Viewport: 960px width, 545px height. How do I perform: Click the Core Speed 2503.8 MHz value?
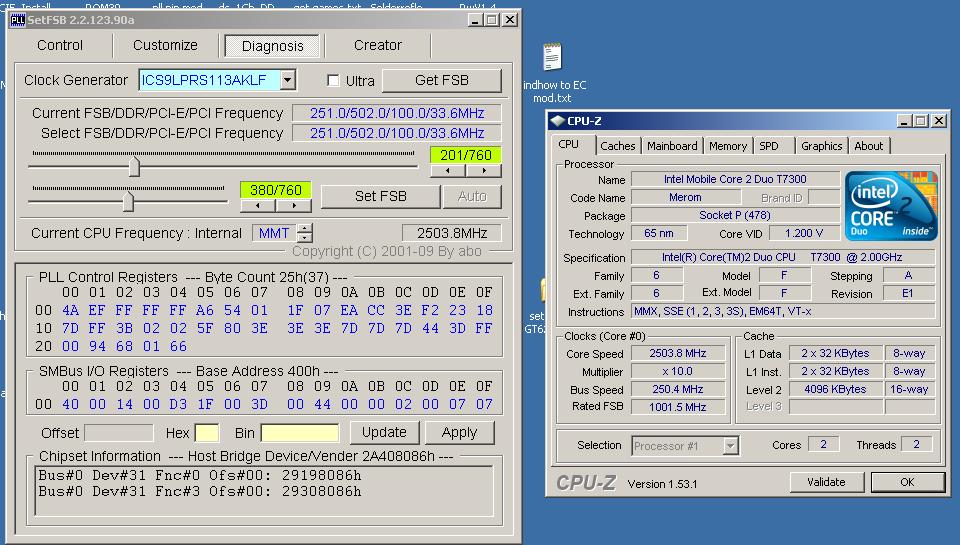coord(678,353)
